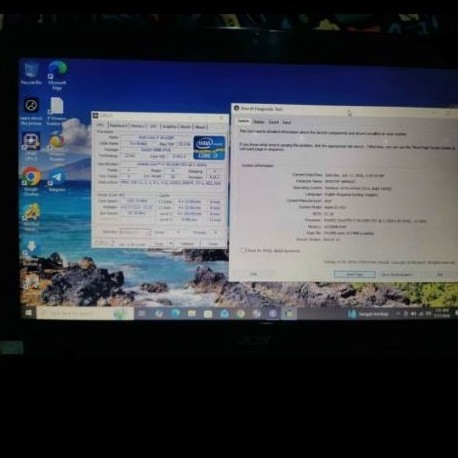
Task: Open Chrome from the taskbar
Action: point(240,313)
